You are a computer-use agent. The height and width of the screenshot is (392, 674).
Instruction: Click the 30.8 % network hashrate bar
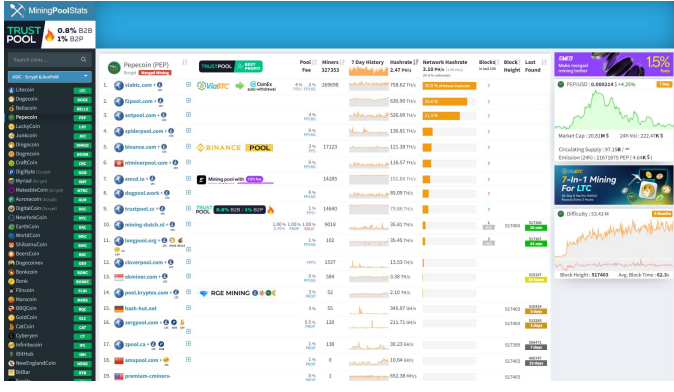point(449,86)
